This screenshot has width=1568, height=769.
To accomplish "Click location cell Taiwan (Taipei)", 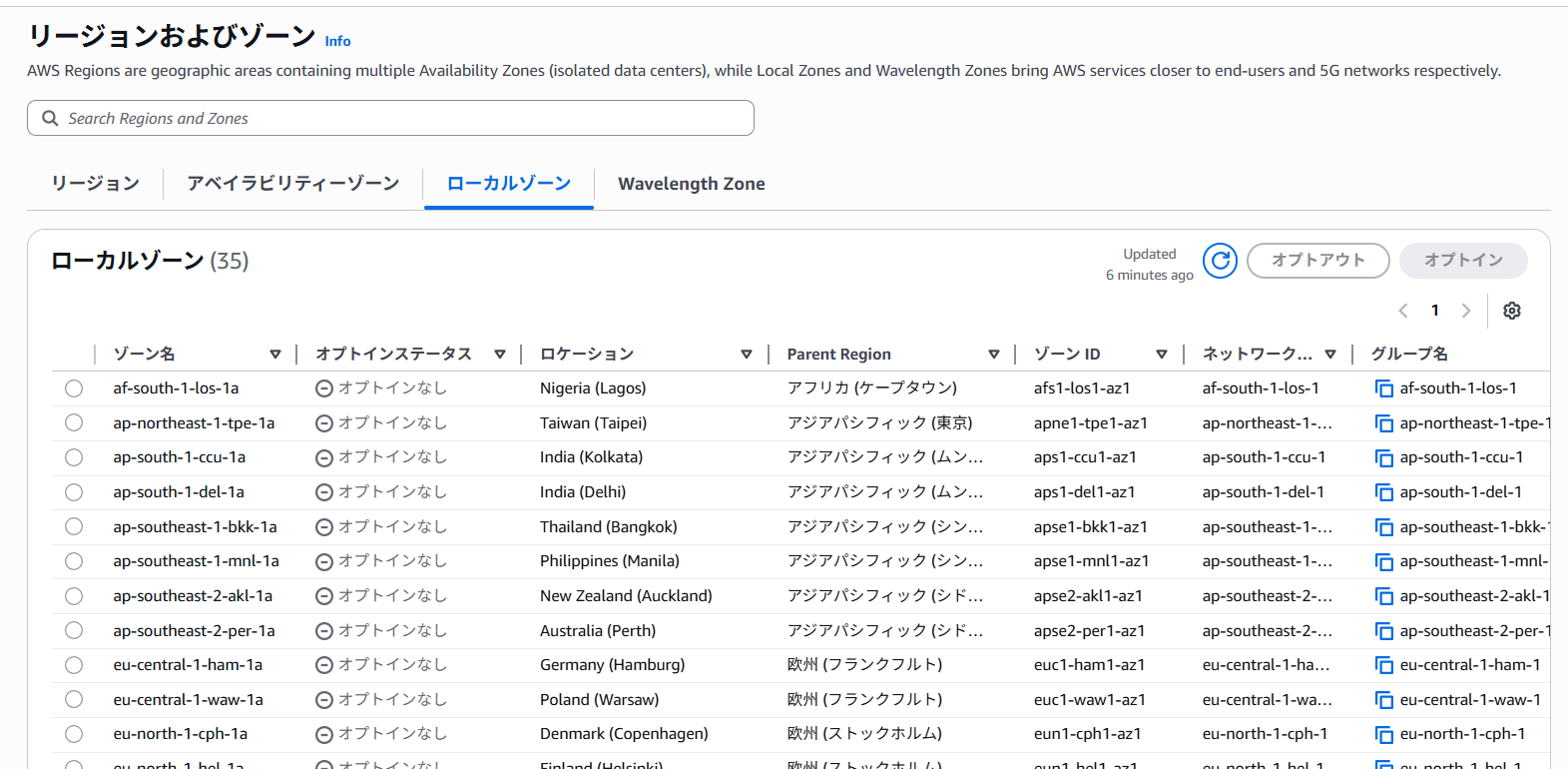I will tap(593, 423).
